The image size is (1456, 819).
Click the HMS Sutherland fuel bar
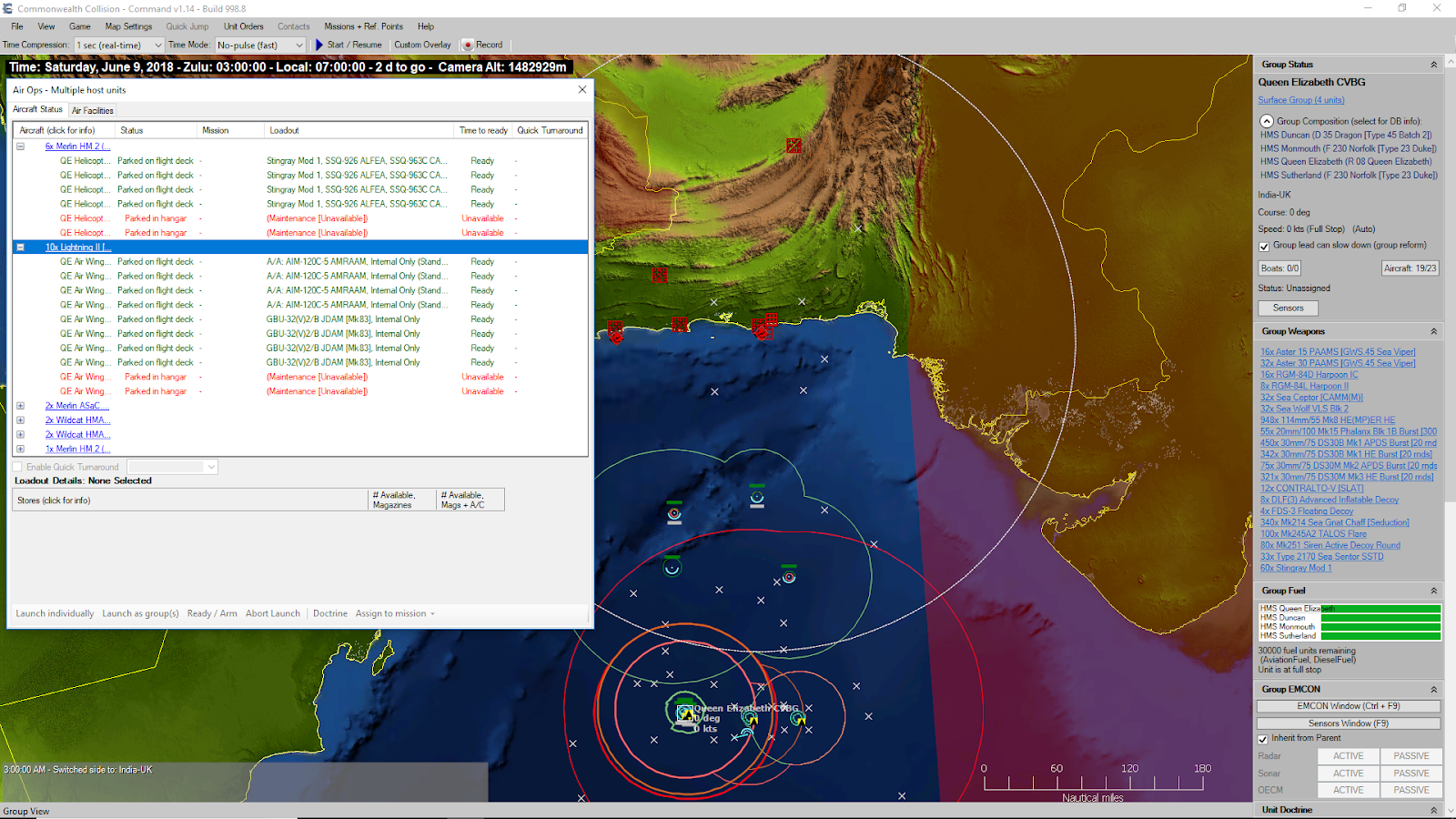pyautogui.click(x=1380, y=636)
